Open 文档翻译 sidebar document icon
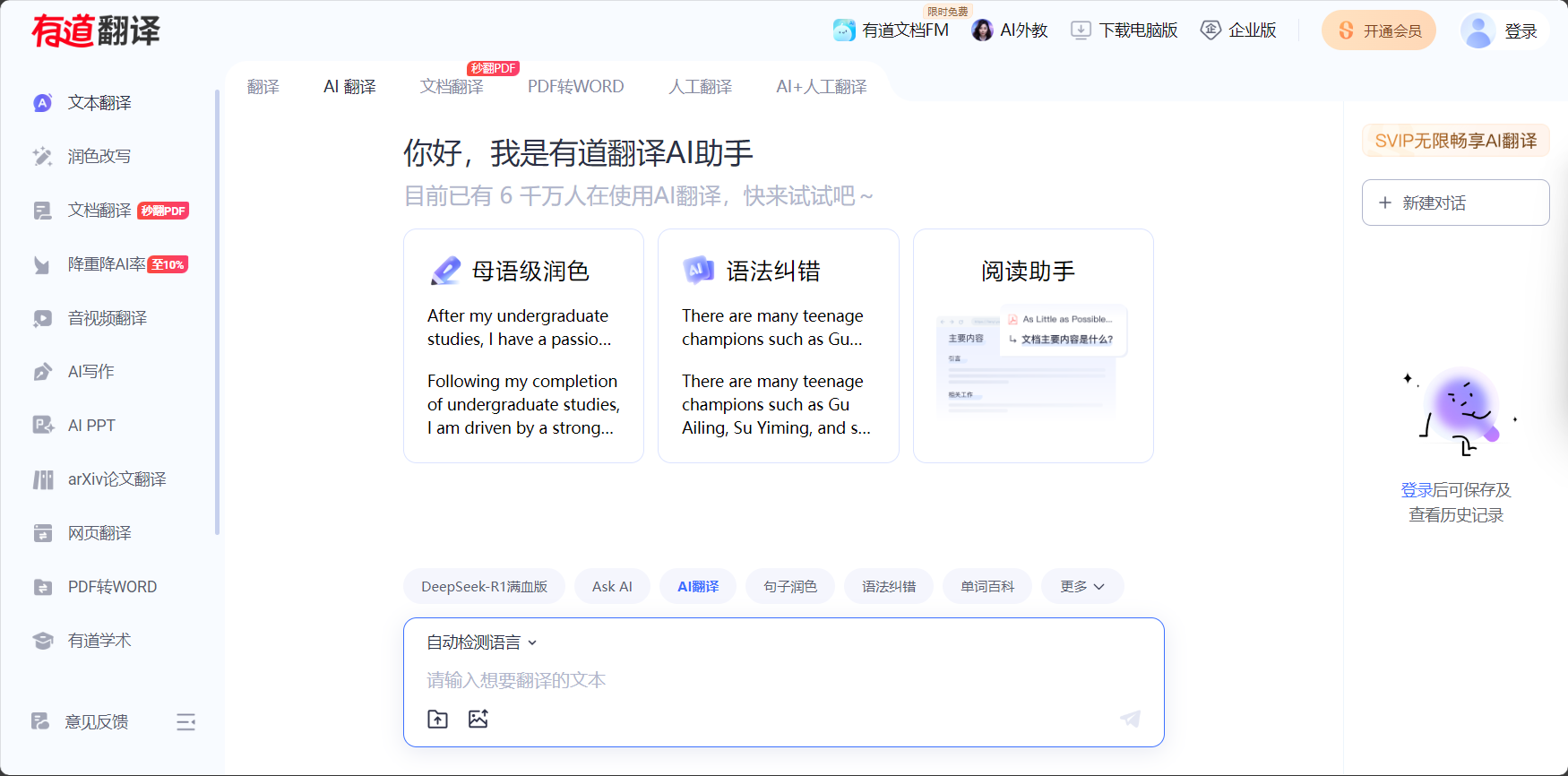 (42, 211)
